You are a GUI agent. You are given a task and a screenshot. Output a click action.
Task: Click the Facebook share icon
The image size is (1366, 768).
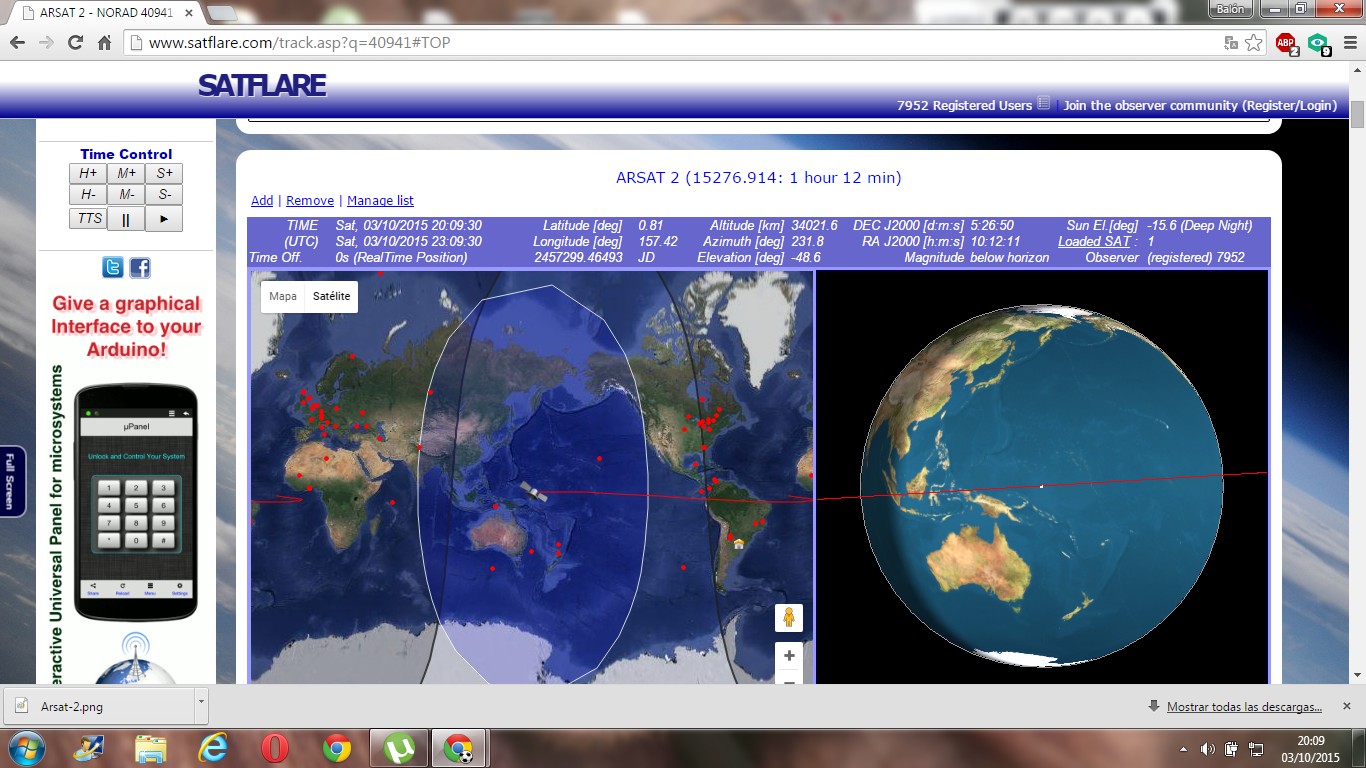[x=139, y=267]
